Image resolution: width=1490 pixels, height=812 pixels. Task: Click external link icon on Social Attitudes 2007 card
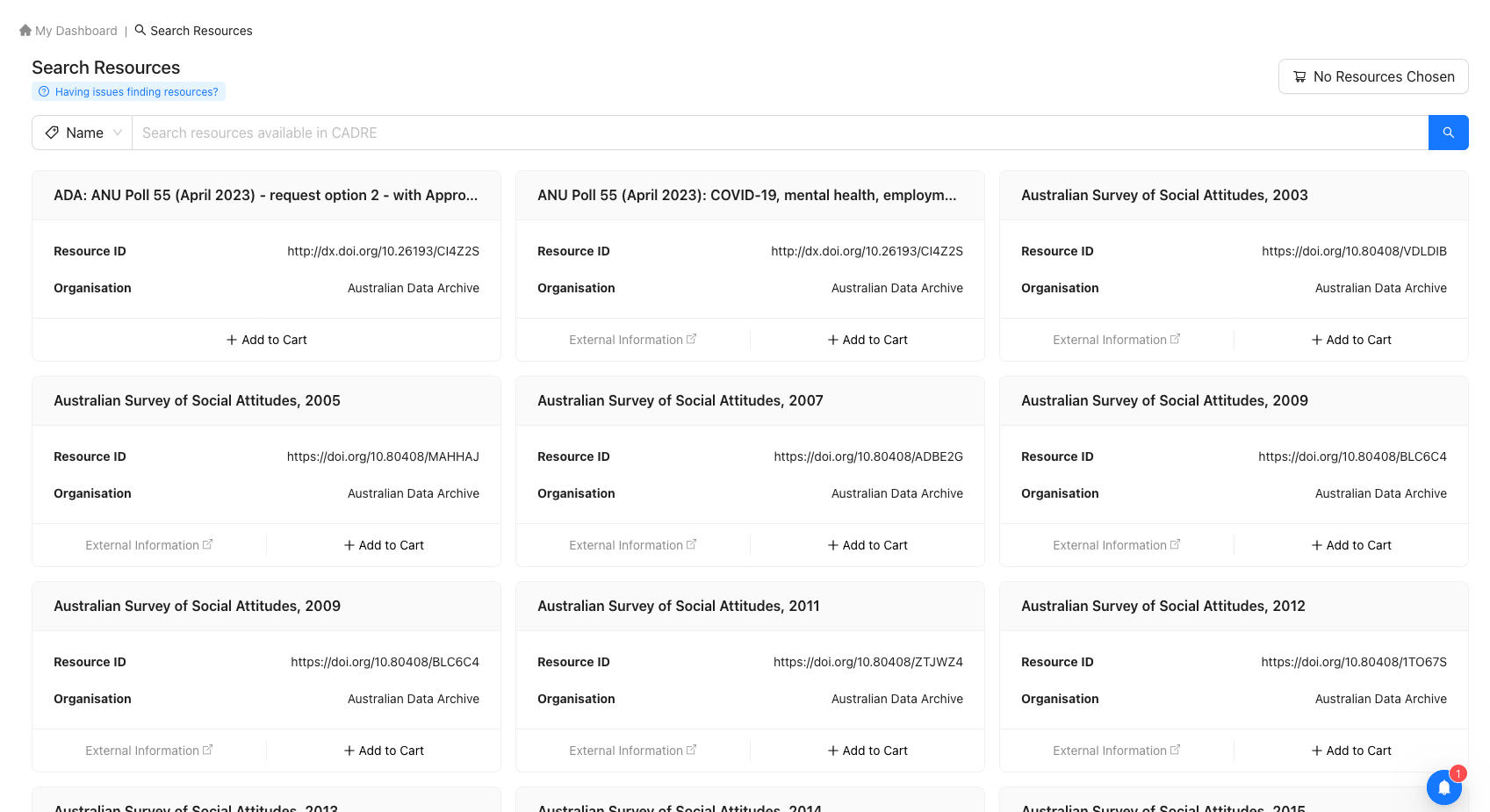pos(691,544)
